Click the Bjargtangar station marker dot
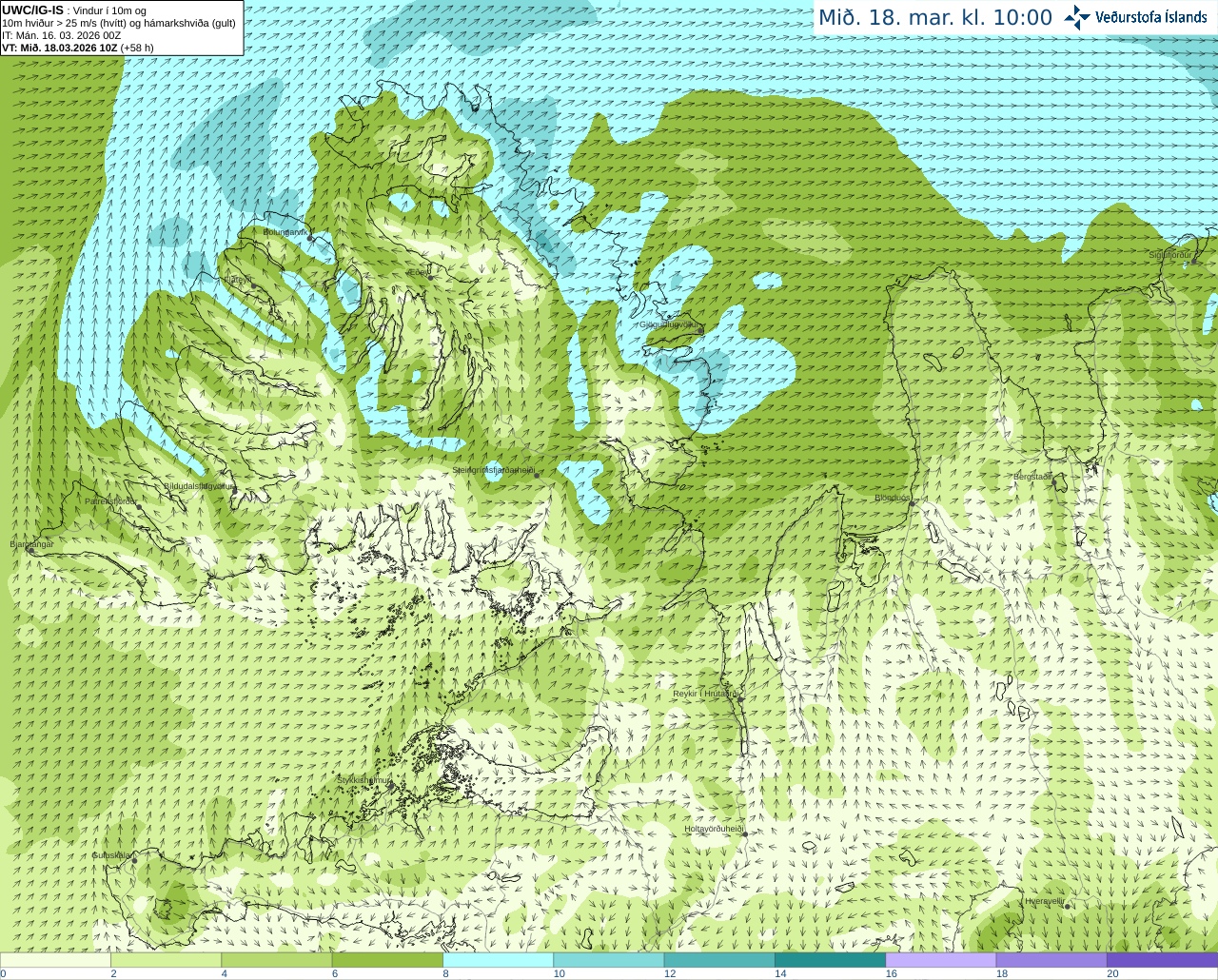This screenshot has height=980, width=1218. 30,550
